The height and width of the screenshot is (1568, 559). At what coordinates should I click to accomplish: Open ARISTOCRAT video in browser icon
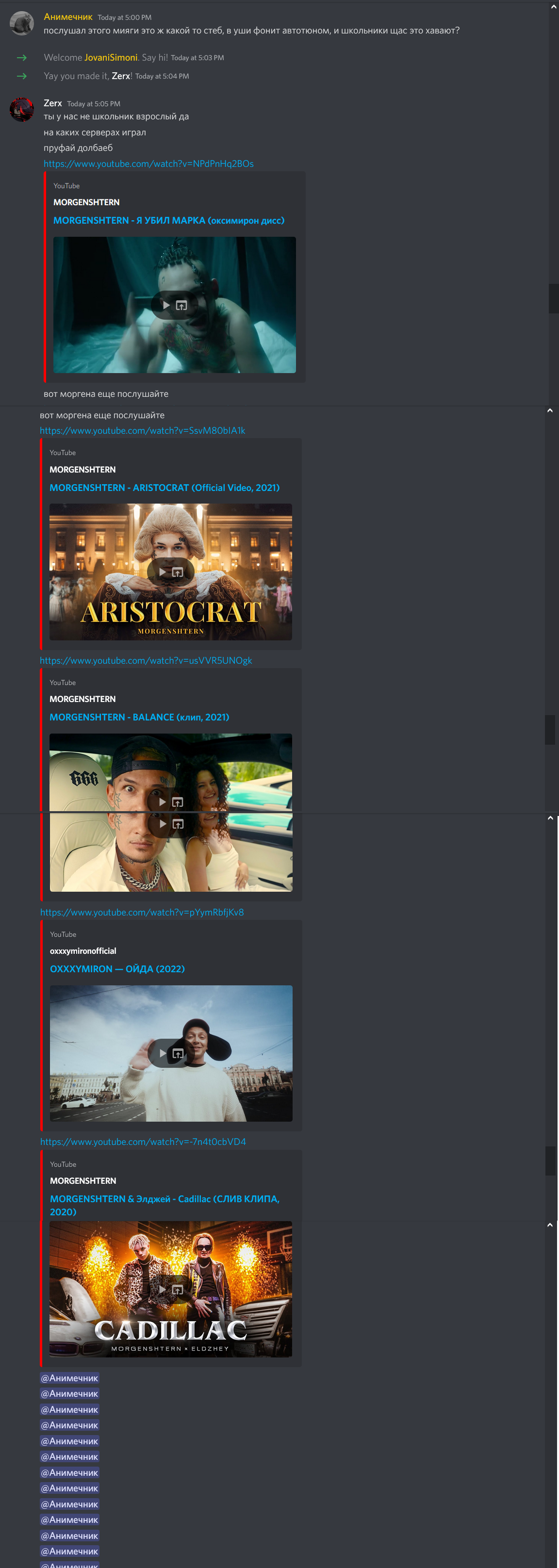[178, 572]
